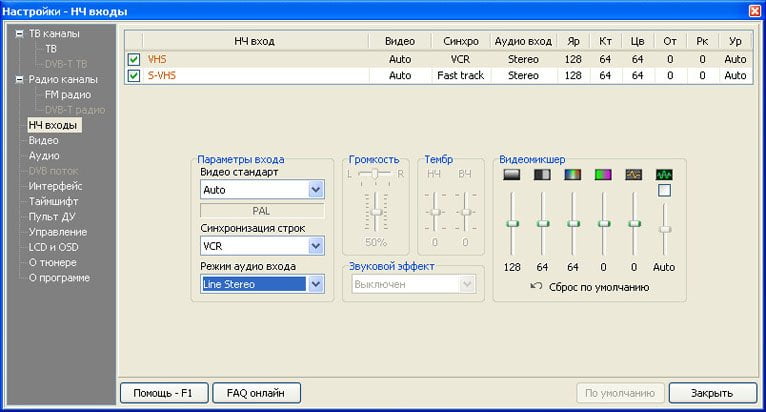This screenshot has width=766, height=412.
Task: Click the brightness icon in Видеомикшер
Action: (x=512, y=174)
